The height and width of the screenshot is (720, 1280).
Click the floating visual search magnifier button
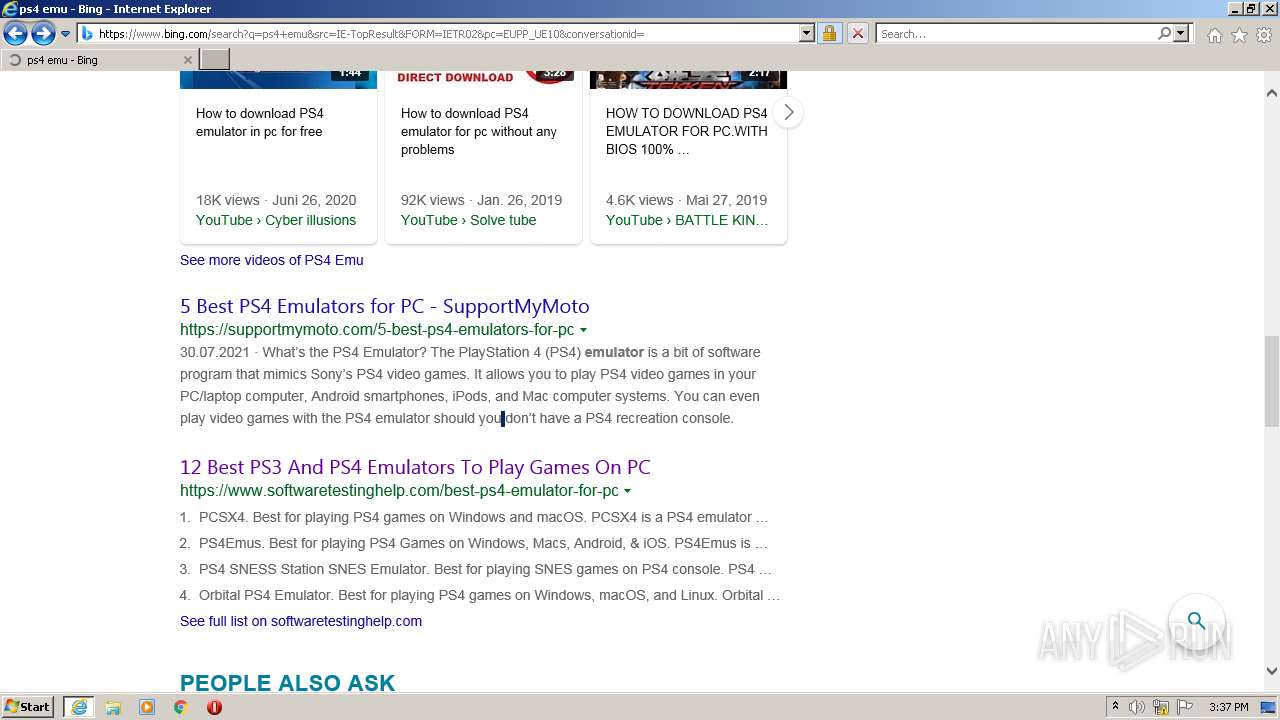(x=1196, y=622)
